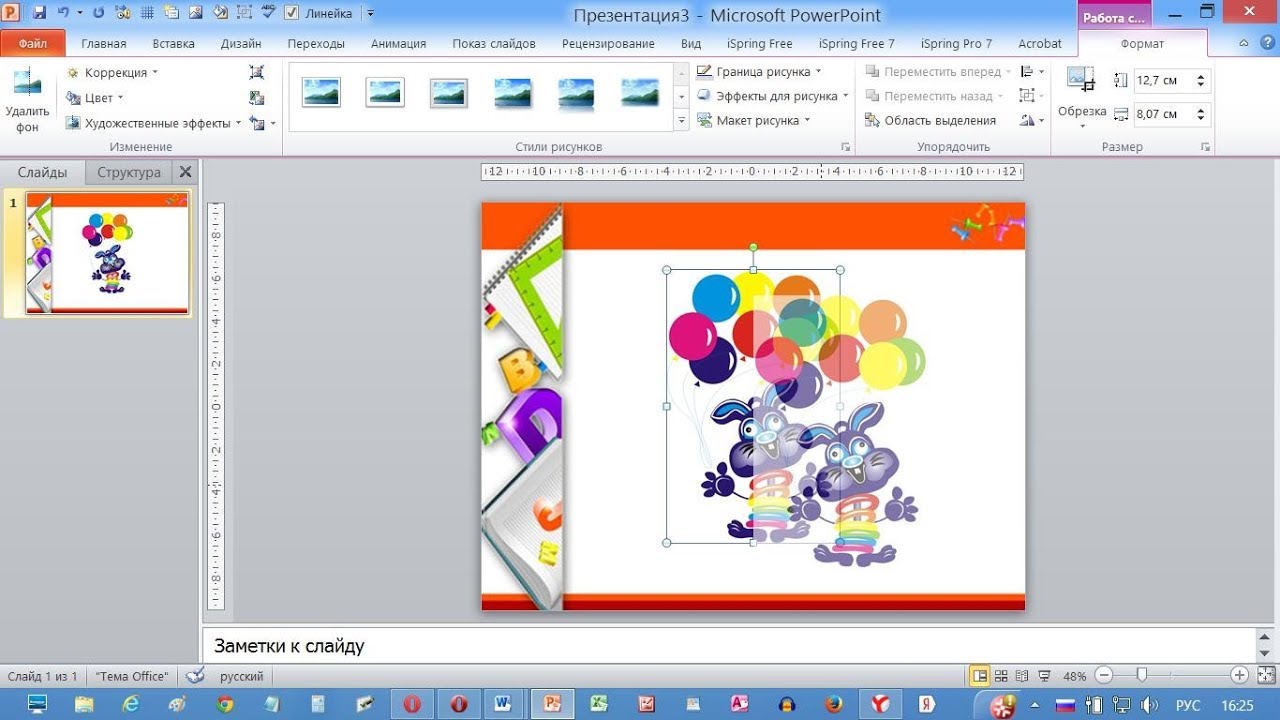
Task: Start Slide Show from status bar icon
Action: pyautogui.click(x=1044, y=676)
